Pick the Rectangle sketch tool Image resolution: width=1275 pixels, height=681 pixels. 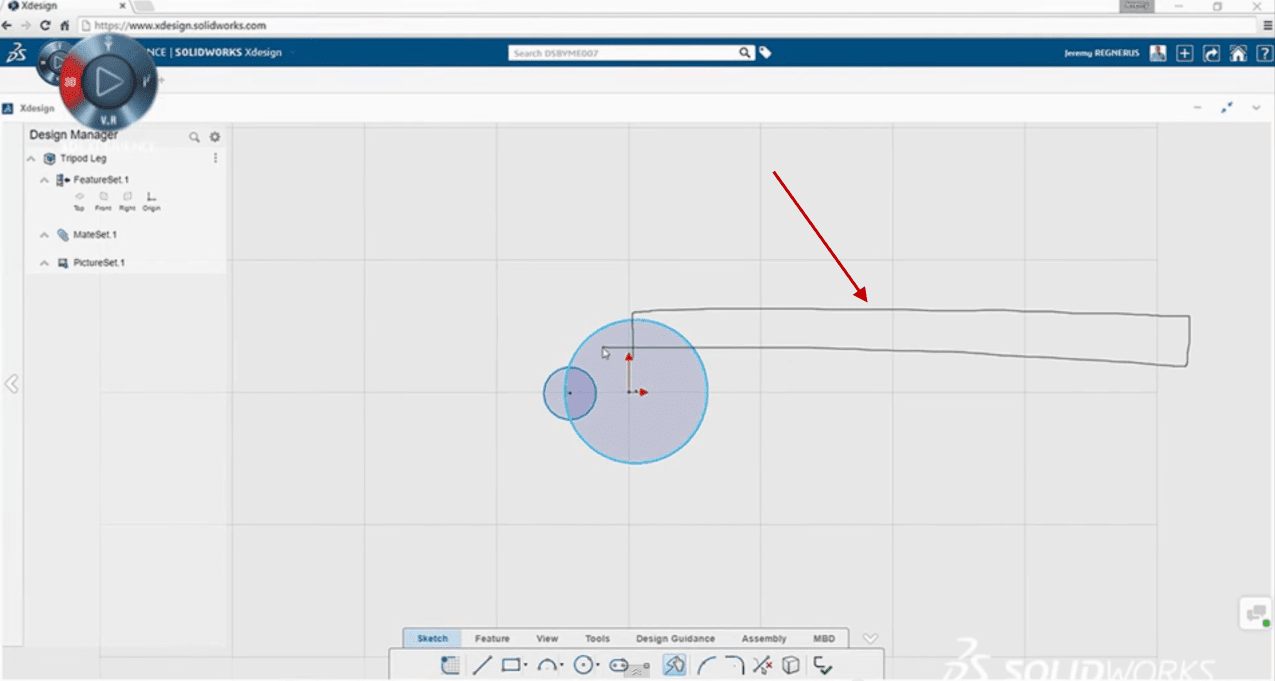[511, 665]
